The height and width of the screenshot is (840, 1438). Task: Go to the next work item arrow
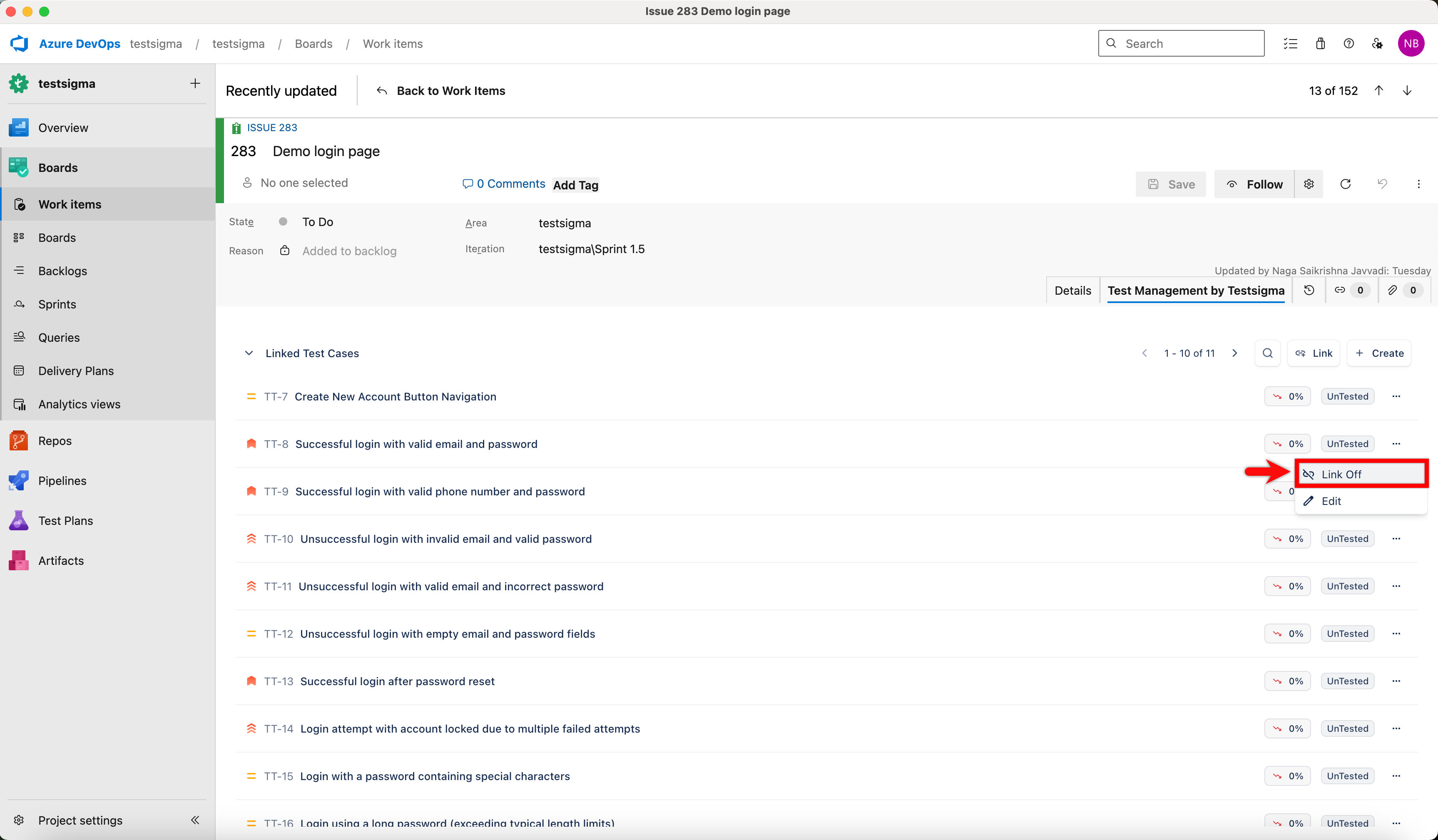coord(1407,91)
